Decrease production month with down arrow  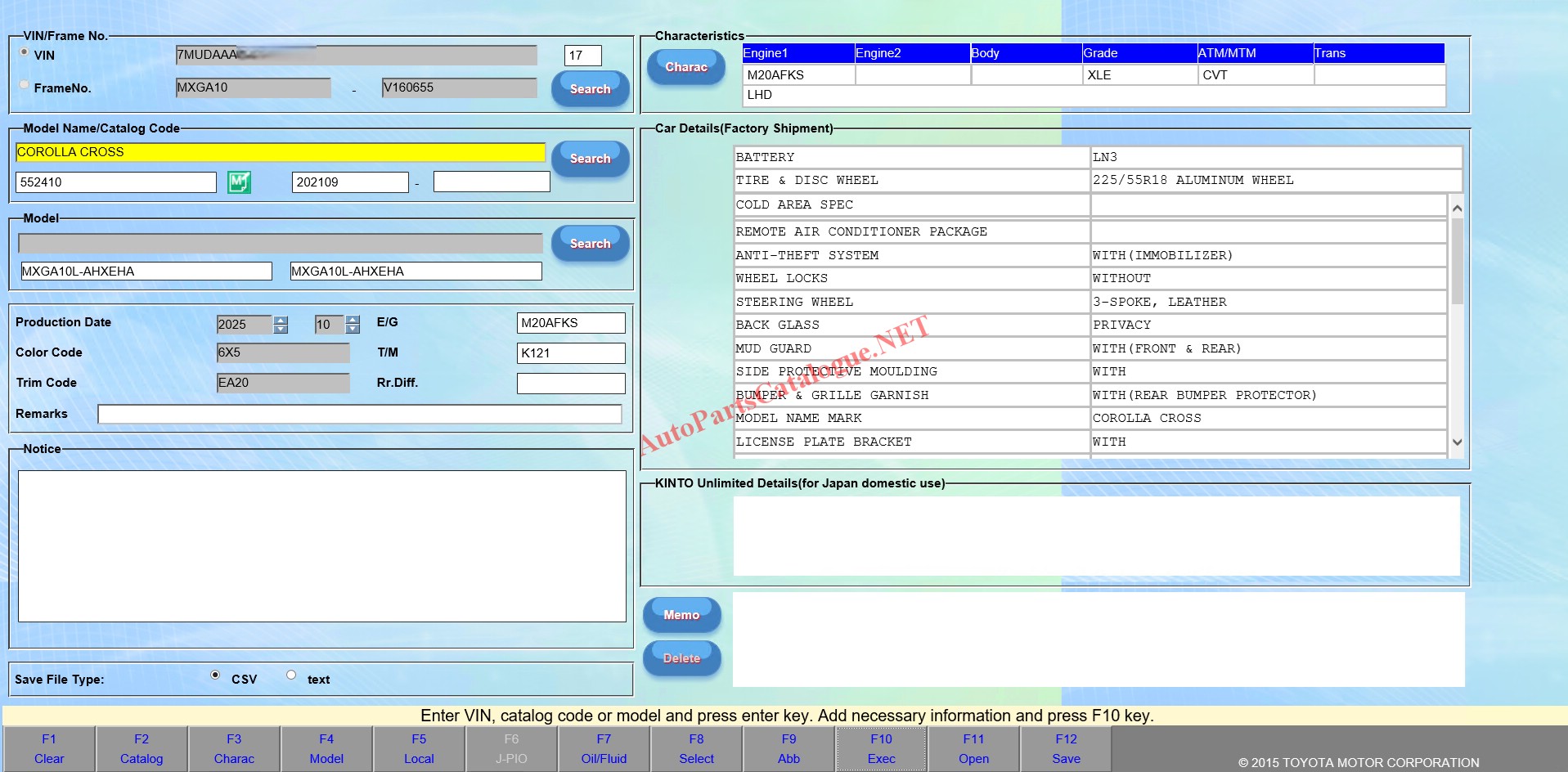click(x=353, y=330)
